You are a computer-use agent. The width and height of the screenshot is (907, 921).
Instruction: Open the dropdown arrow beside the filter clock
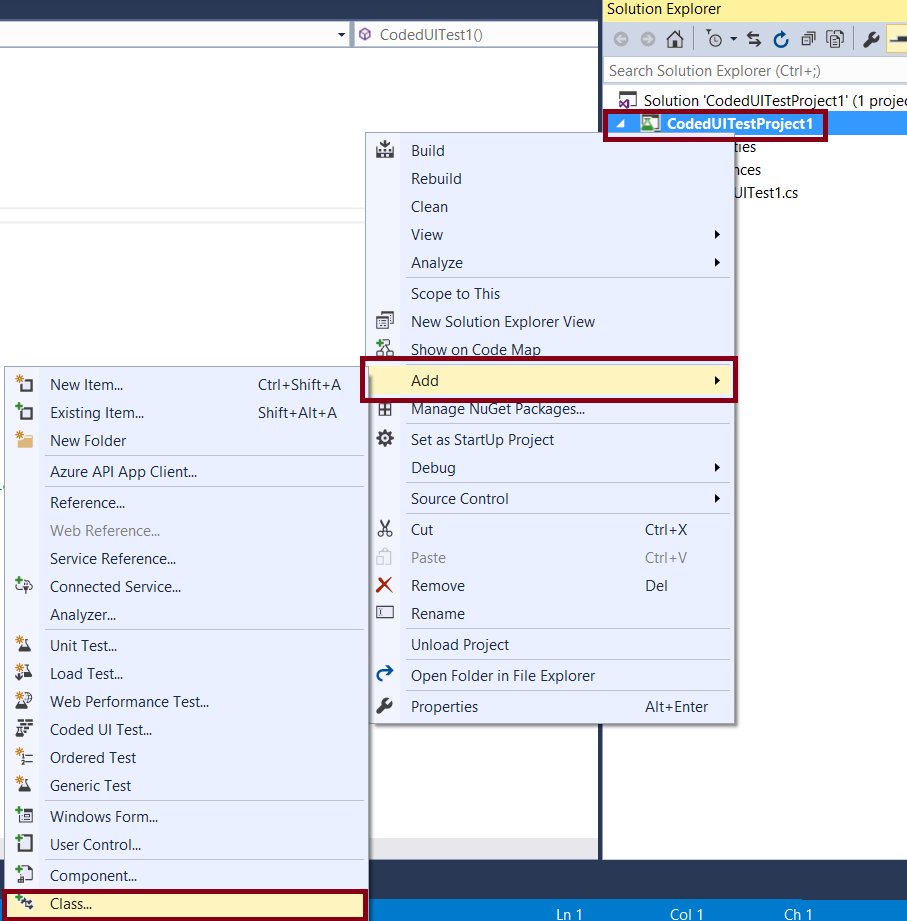pyautogui.click(x=733, y=38)
